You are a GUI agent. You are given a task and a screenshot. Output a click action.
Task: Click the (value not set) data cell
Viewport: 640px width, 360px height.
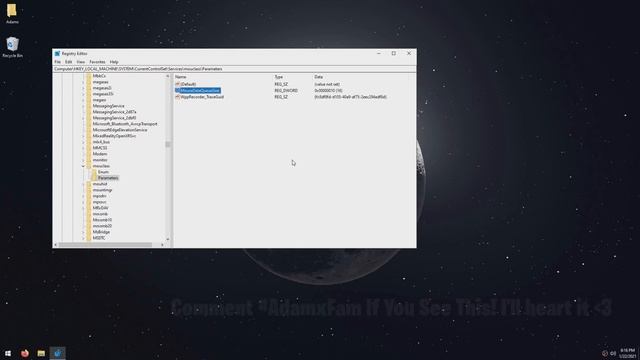(x=327, y=84)
